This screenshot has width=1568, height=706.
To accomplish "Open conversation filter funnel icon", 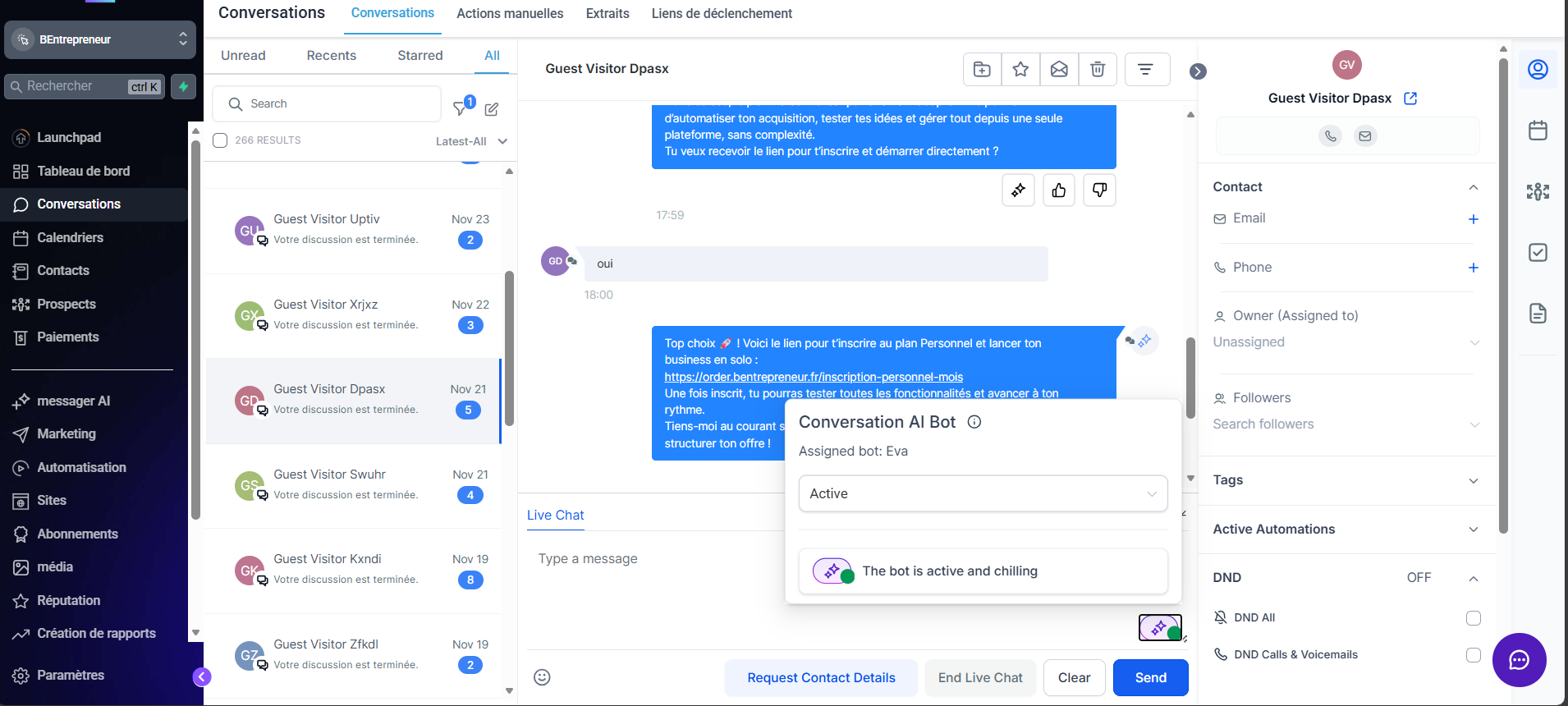I will (461, 108).
